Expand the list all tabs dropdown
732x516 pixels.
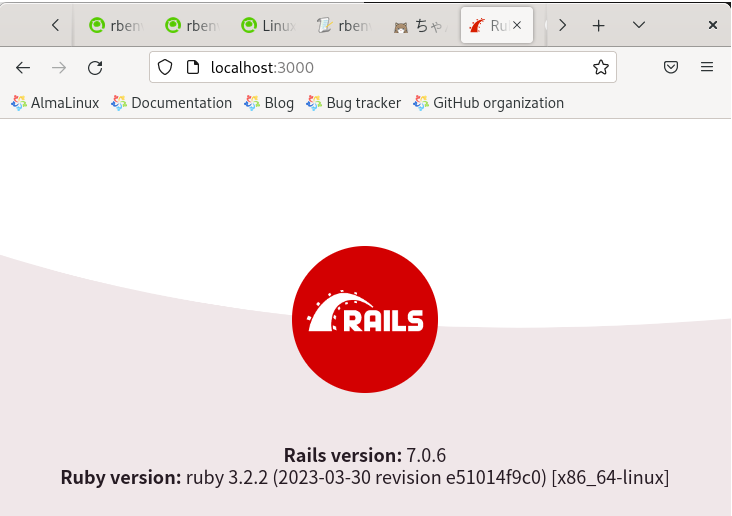[639, 25]
